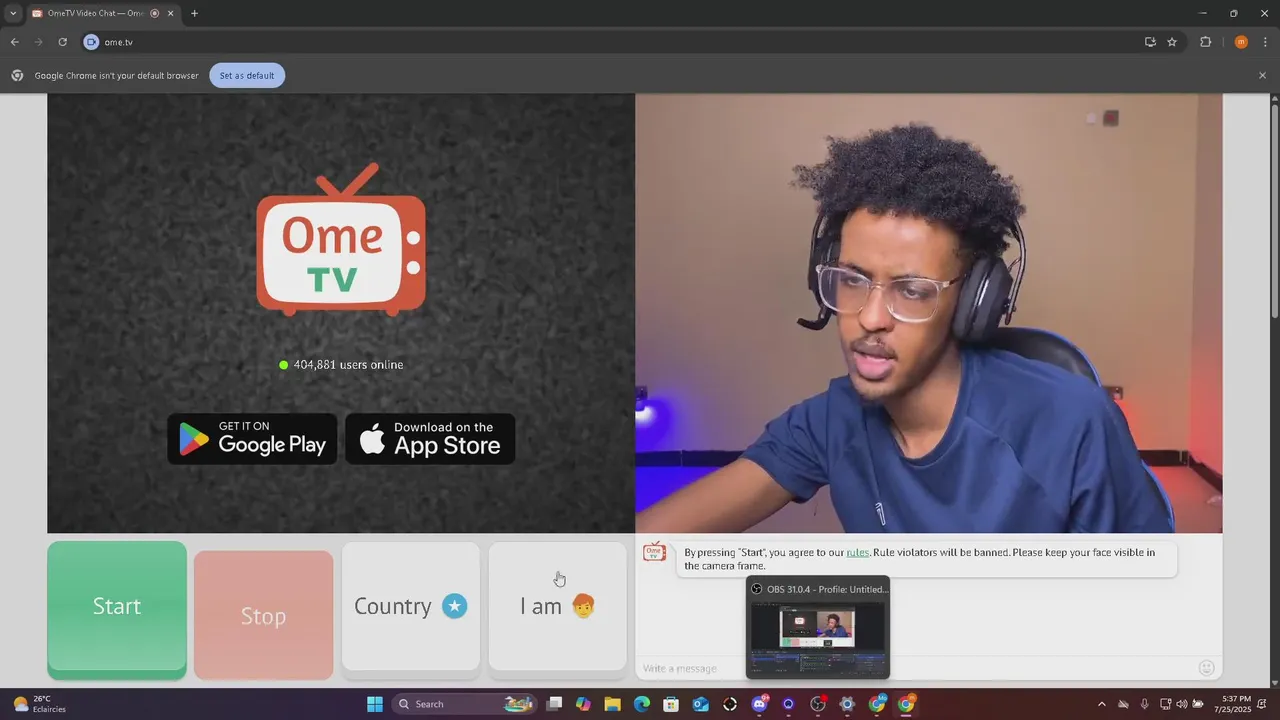Screen dimensions: 1280x720
Task: Click the 404,881 users online text
Action: pos(348,365)
